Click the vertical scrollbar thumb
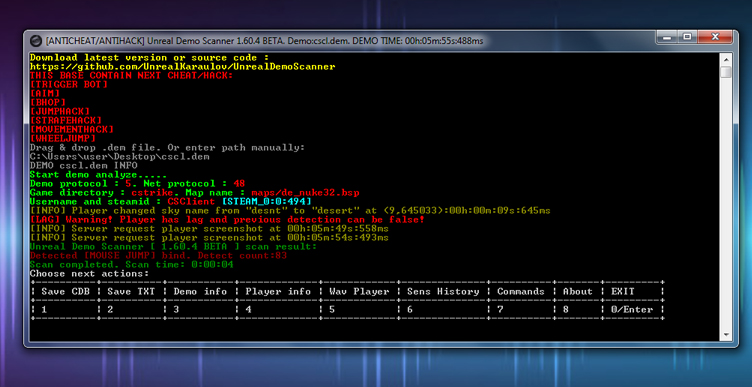The image size is (752, 387). click(726, 72)
